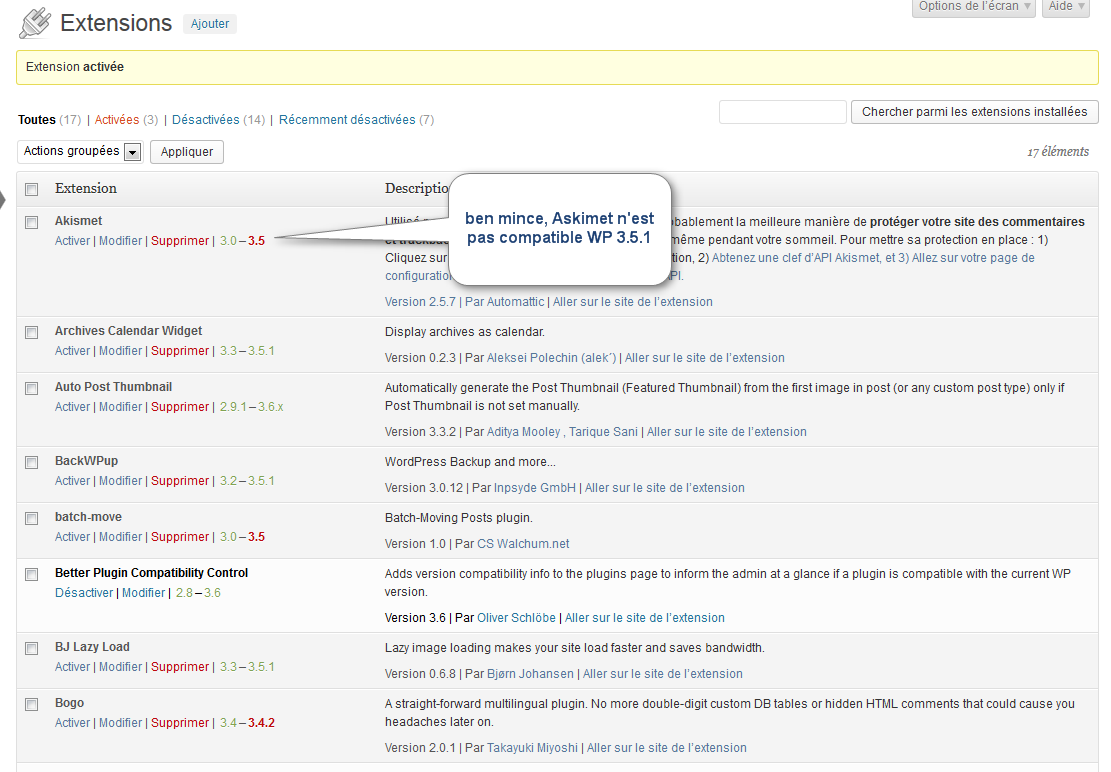This screenshot has width=1111, height=772.
Task: Click Modifier under Better Plugin Compatibility Control
Action: point(143,593)
